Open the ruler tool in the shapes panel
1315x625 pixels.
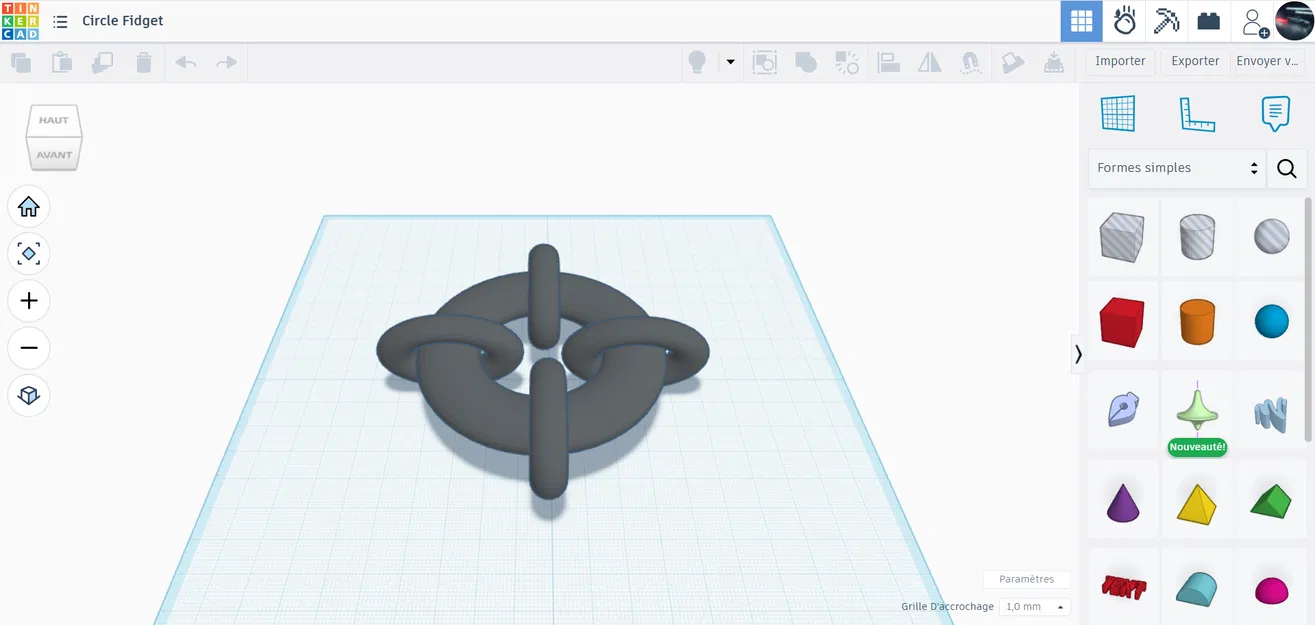[1196, 113]
